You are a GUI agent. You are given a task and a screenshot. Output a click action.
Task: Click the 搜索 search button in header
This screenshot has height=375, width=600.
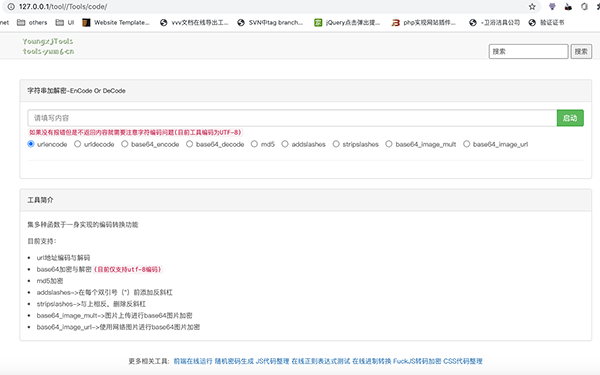coord(581,51)
